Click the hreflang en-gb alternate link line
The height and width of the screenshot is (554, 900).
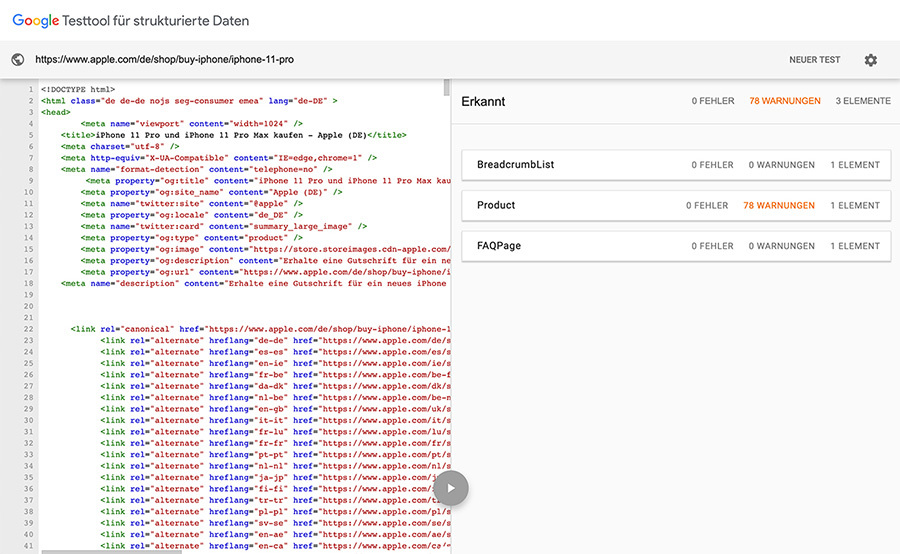pos(276,409)
